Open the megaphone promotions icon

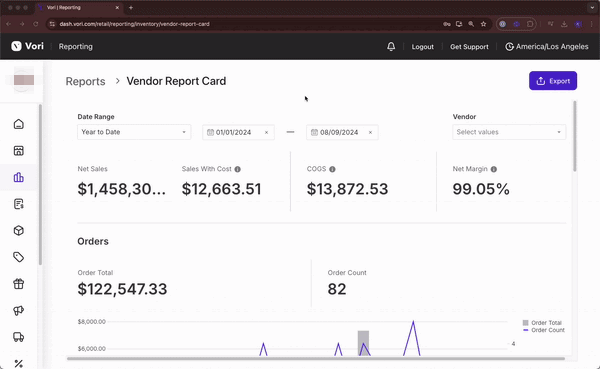pos(18,310)
